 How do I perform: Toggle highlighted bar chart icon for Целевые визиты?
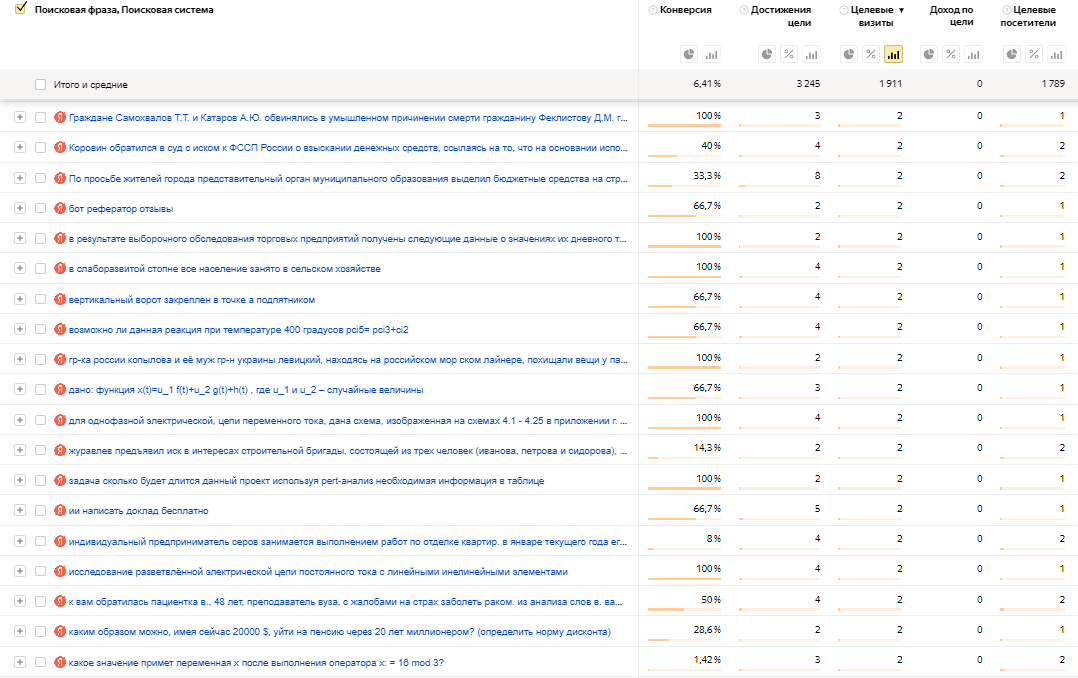(893, 54)
